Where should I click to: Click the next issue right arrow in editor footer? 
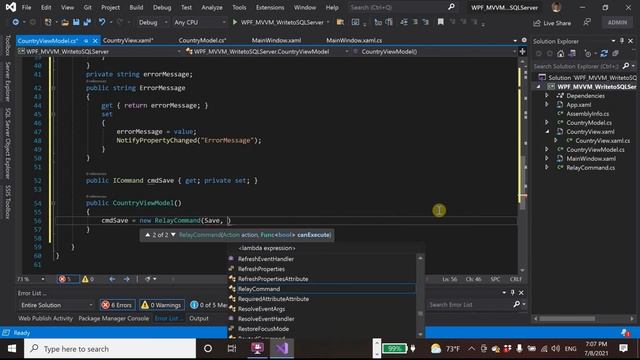coord(127,279)
